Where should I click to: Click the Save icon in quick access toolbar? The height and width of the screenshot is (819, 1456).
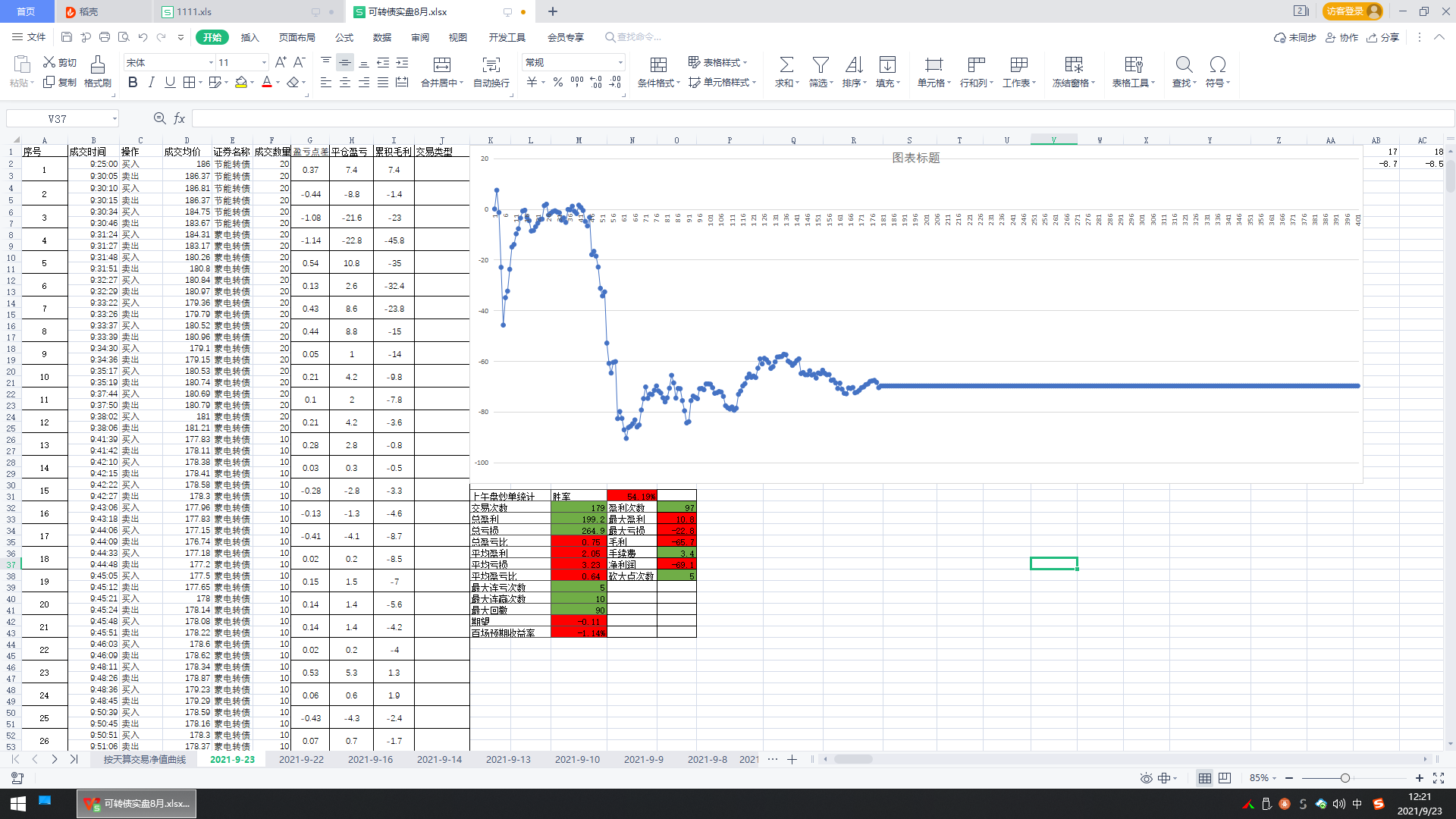coord(67,37)
